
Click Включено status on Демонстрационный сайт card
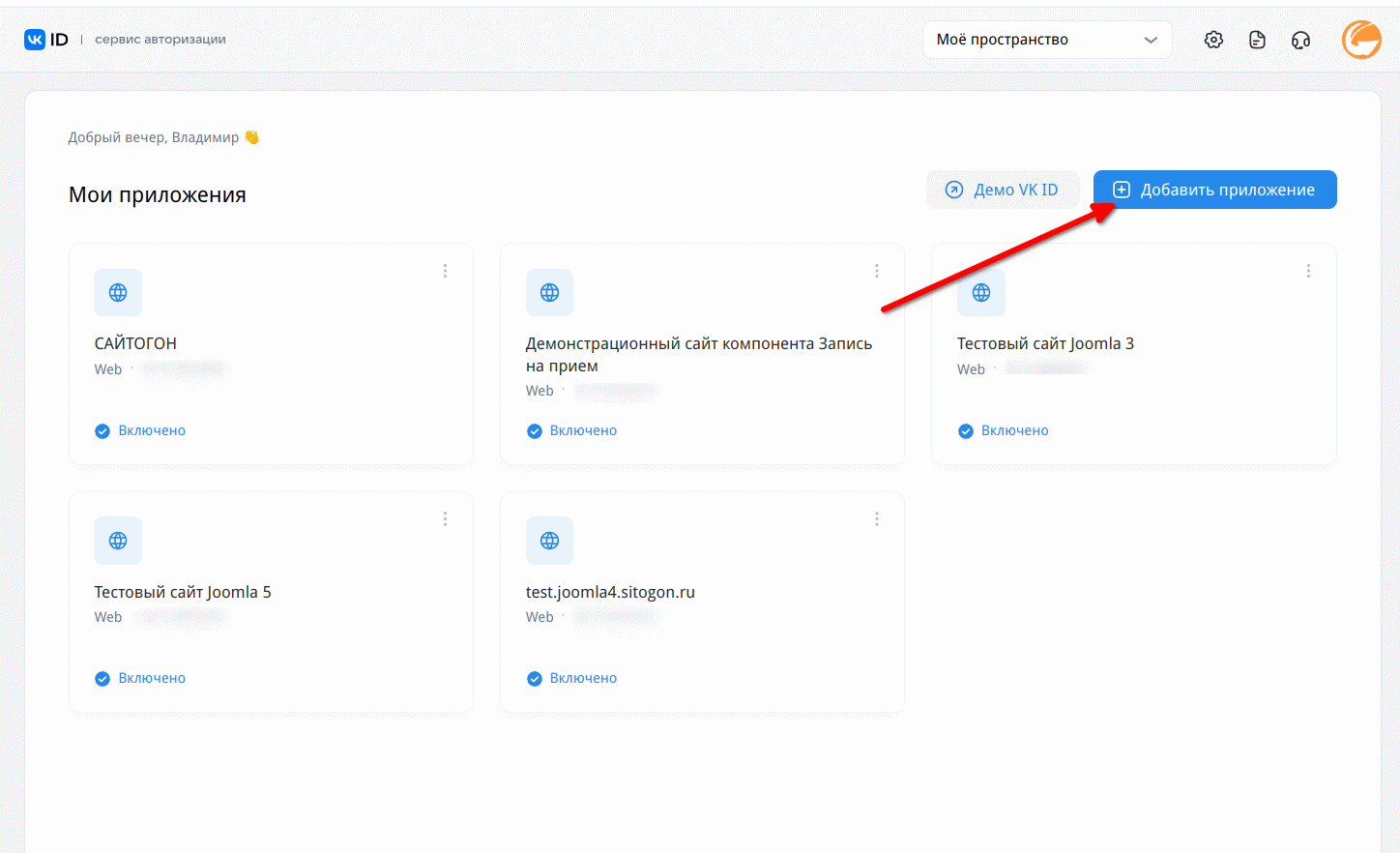(x=571, y=430)
